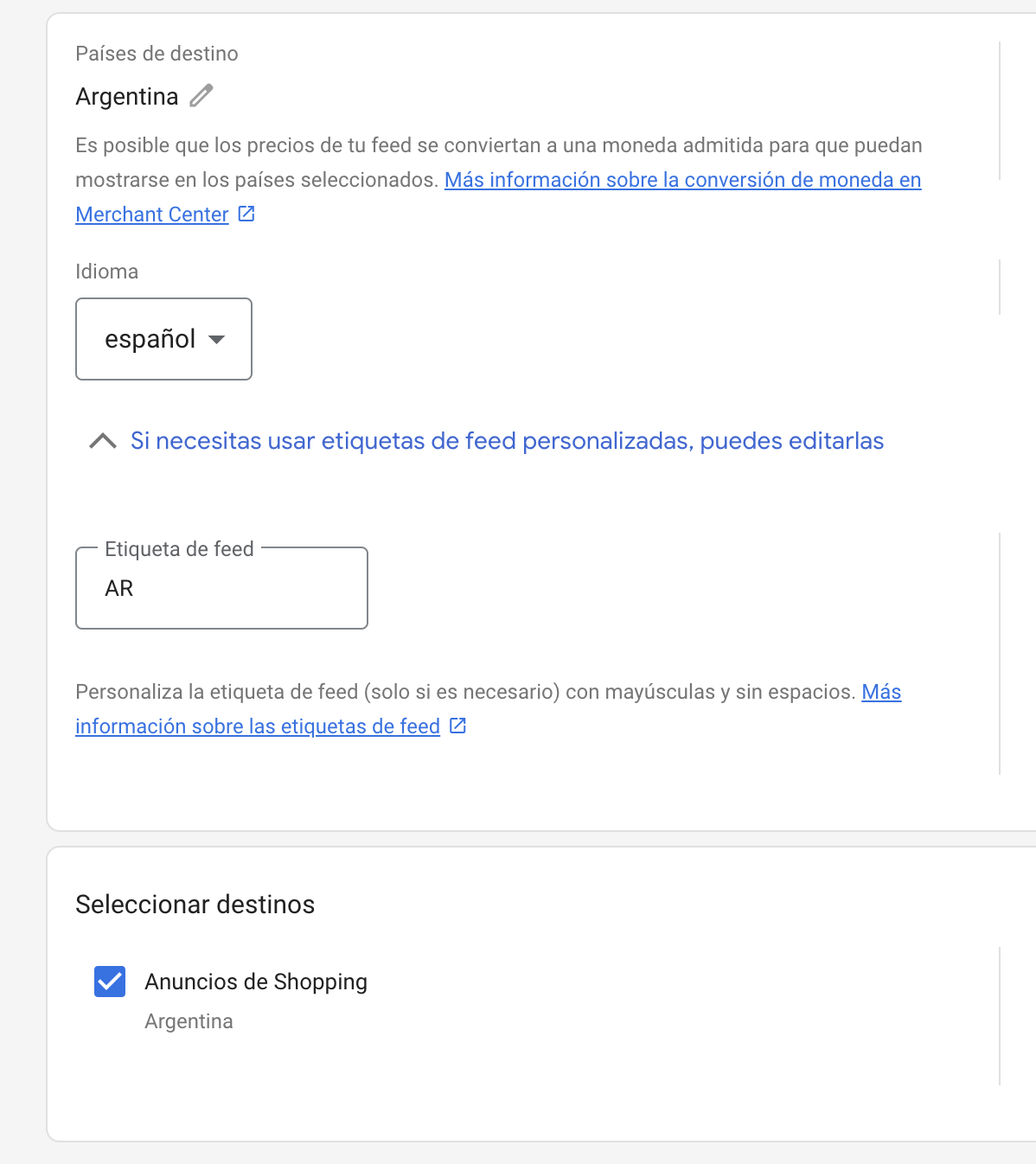Collapse the custom feed labels chevron
This screenshot has height=1164, width=1036.
point(103,441)
